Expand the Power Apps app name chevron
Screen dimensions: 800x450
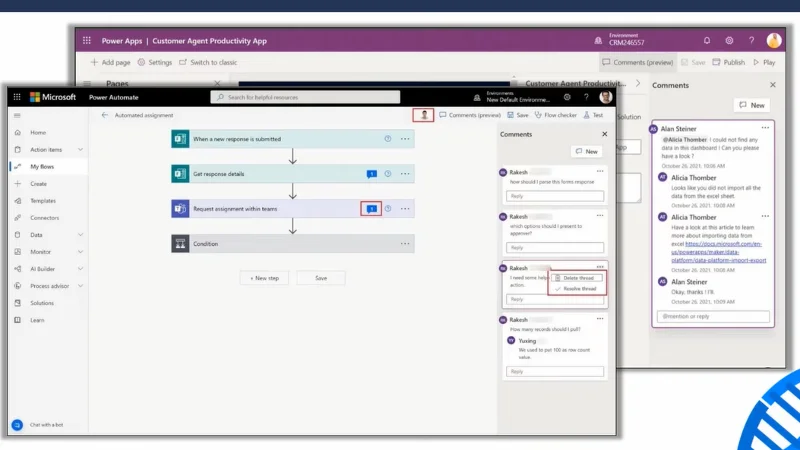(638, 83)
